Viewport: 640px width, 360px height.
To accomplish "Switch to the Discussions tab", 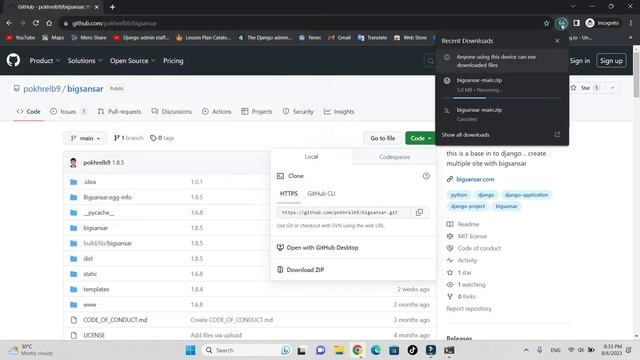I will [171, 111].
